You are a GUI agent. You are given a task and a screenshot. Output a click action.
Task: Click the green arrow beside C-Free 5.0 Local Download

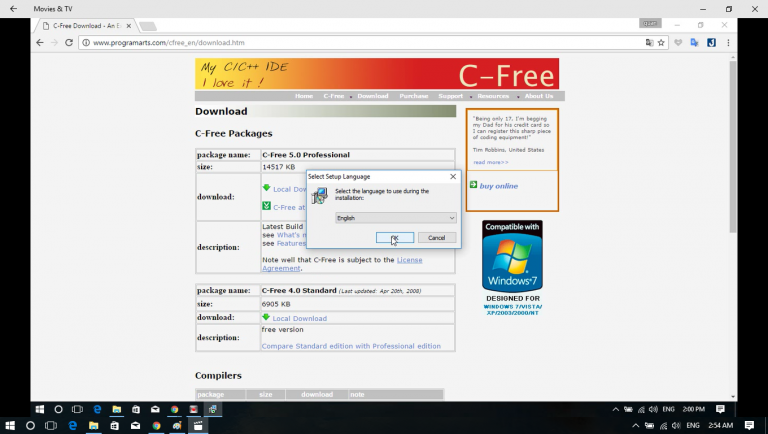click(266, 188)
